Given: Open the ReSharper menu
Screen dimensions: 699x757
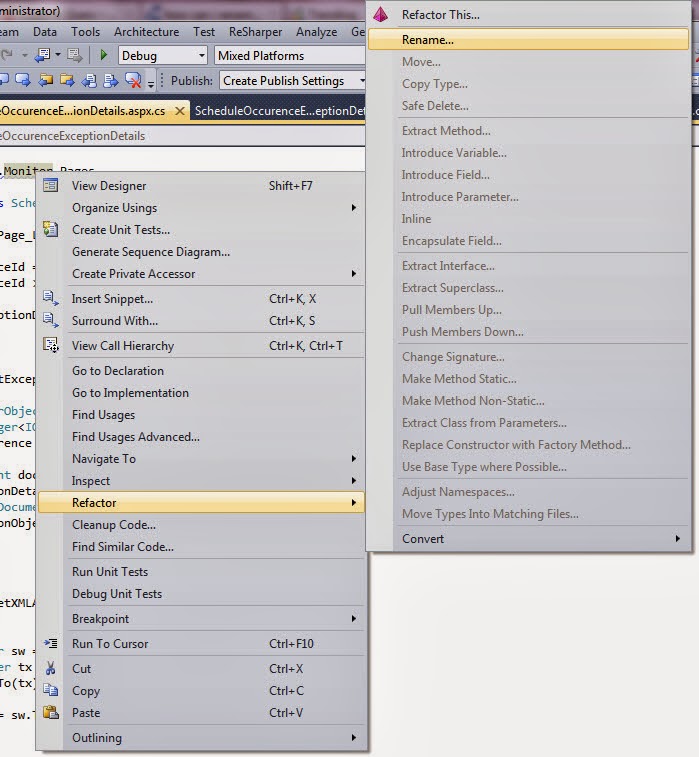Looking at the screenshot, I should [x=255, y=32].
